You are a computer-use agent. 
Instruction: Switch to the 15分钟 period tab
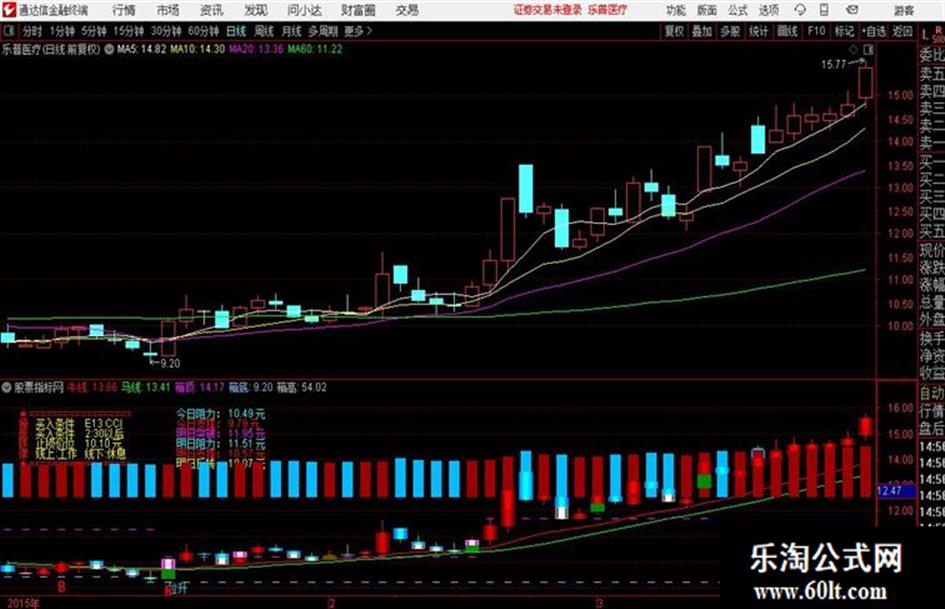(x=128, y=31)
